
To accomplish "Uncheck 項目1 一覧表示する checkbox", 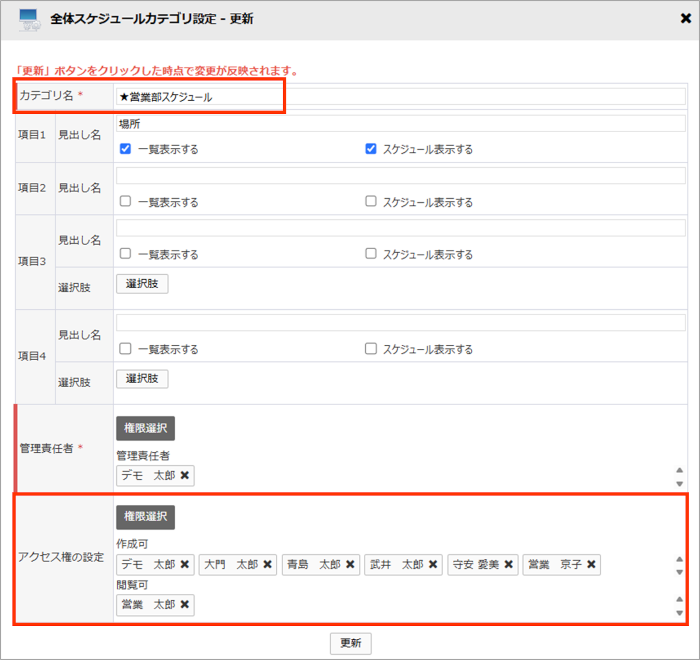I will 125,149.
